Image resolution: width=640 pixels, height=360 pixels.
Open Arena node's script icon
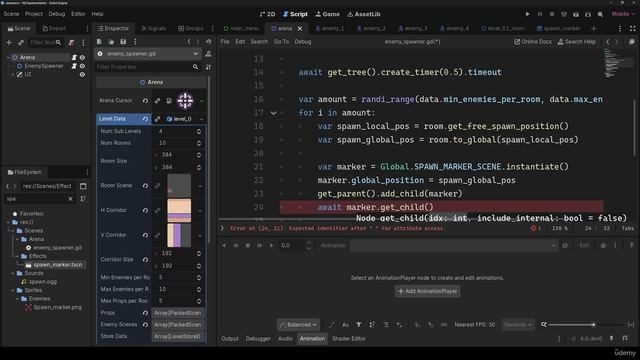coord(74,58)
